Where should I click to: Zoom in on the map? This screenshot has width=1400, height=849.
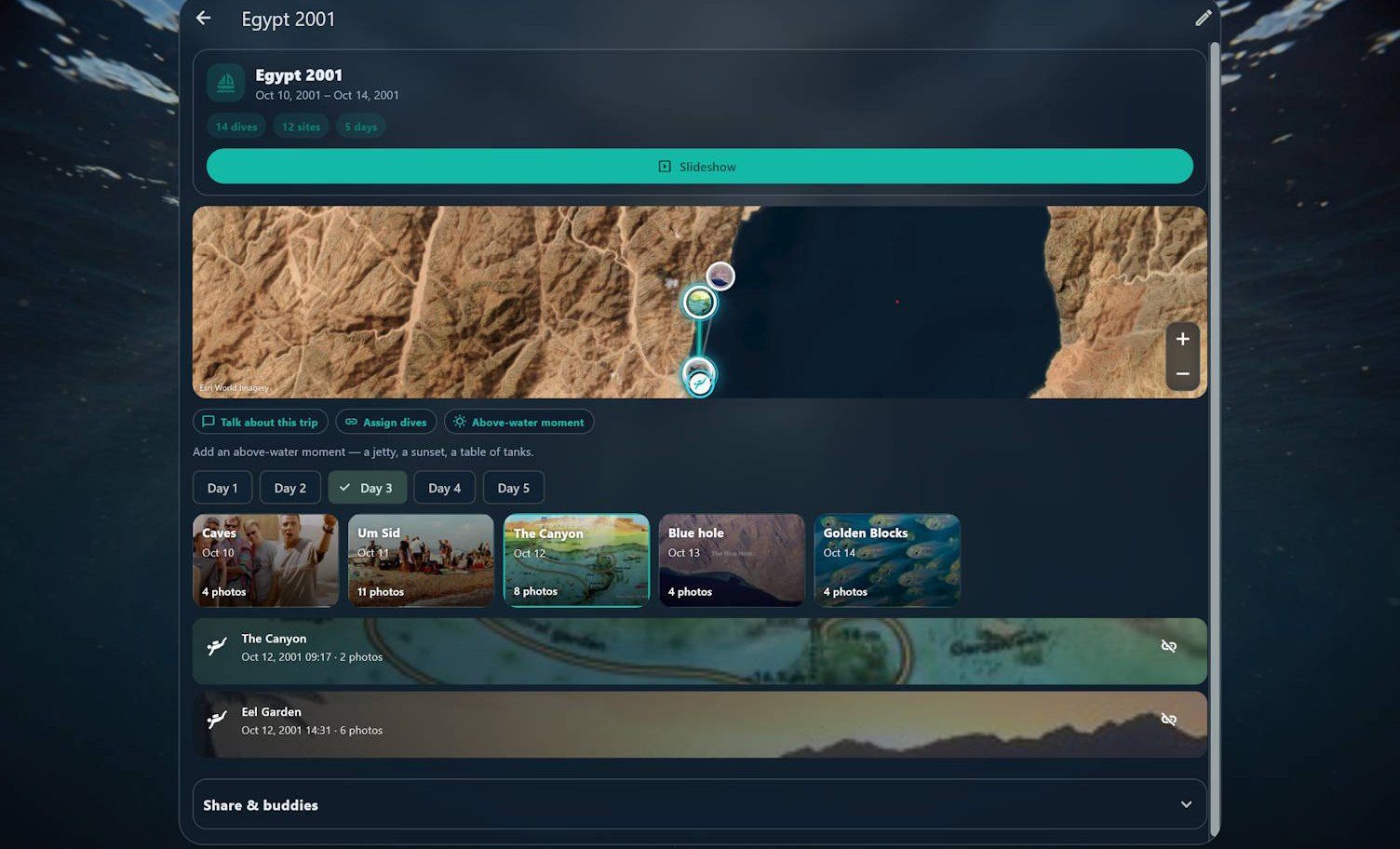point(1182,339)
